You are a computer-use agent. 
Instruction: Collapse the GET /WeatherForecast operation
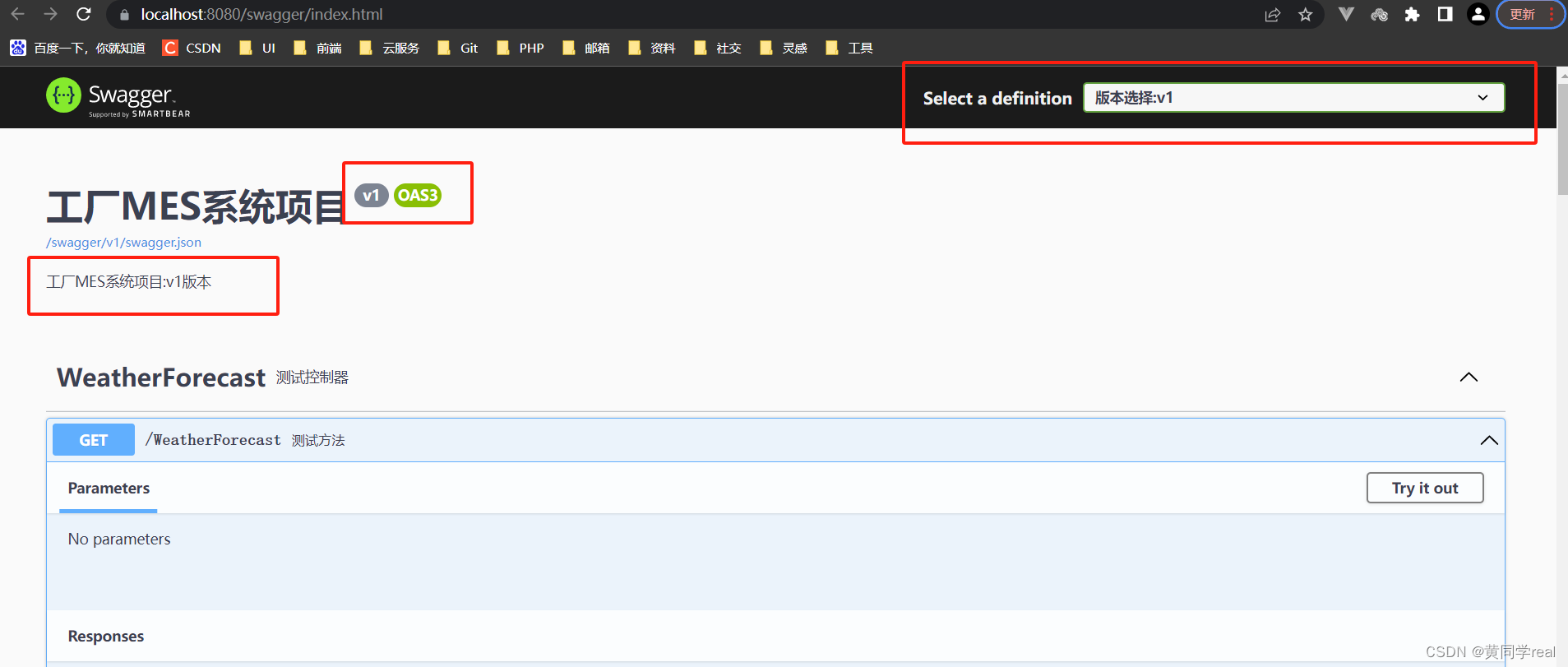pyautogui.click(x=1488, y=441)
